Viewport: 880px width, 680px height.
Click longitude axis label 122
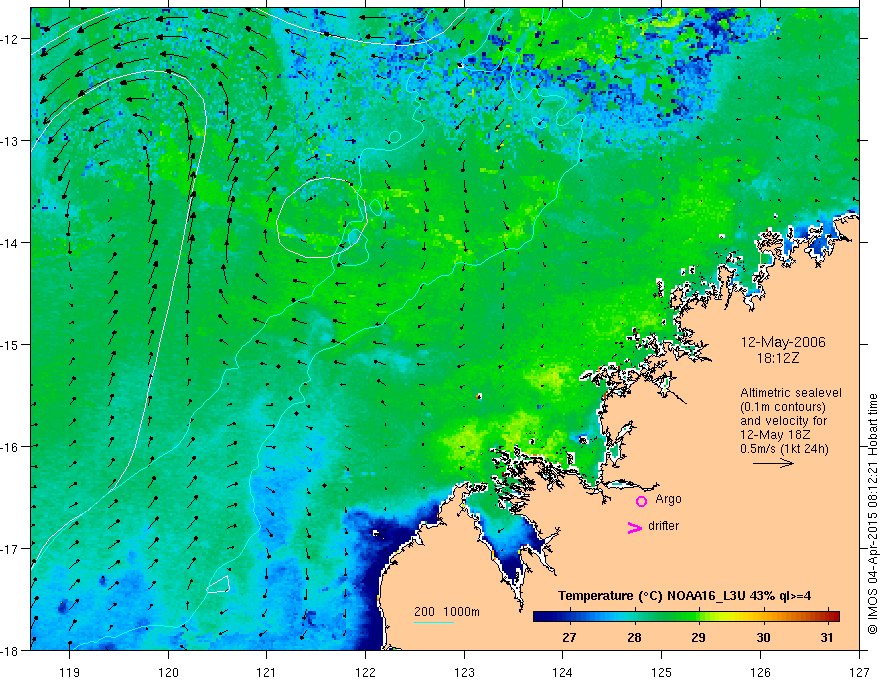(x=365, y=672)
